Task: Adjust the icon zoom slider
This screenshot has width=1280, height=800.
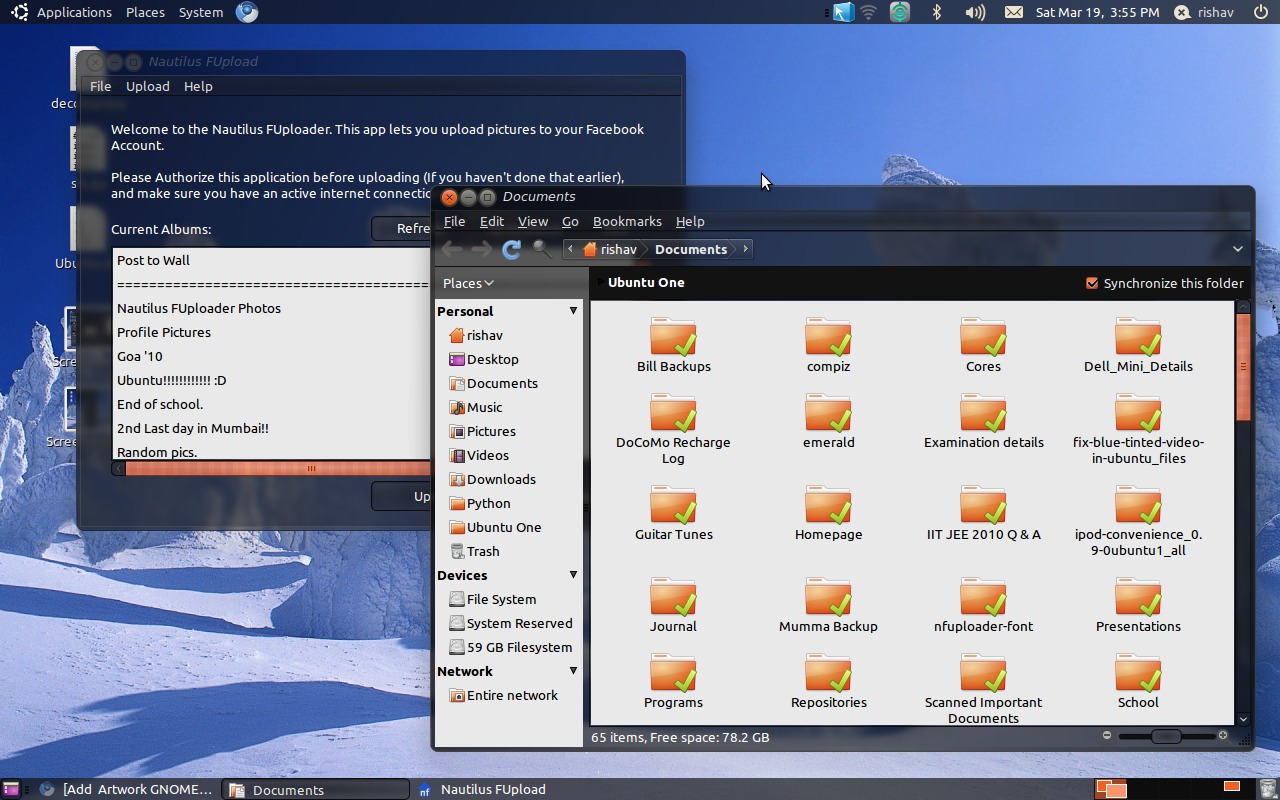Action: (1165, 736)
